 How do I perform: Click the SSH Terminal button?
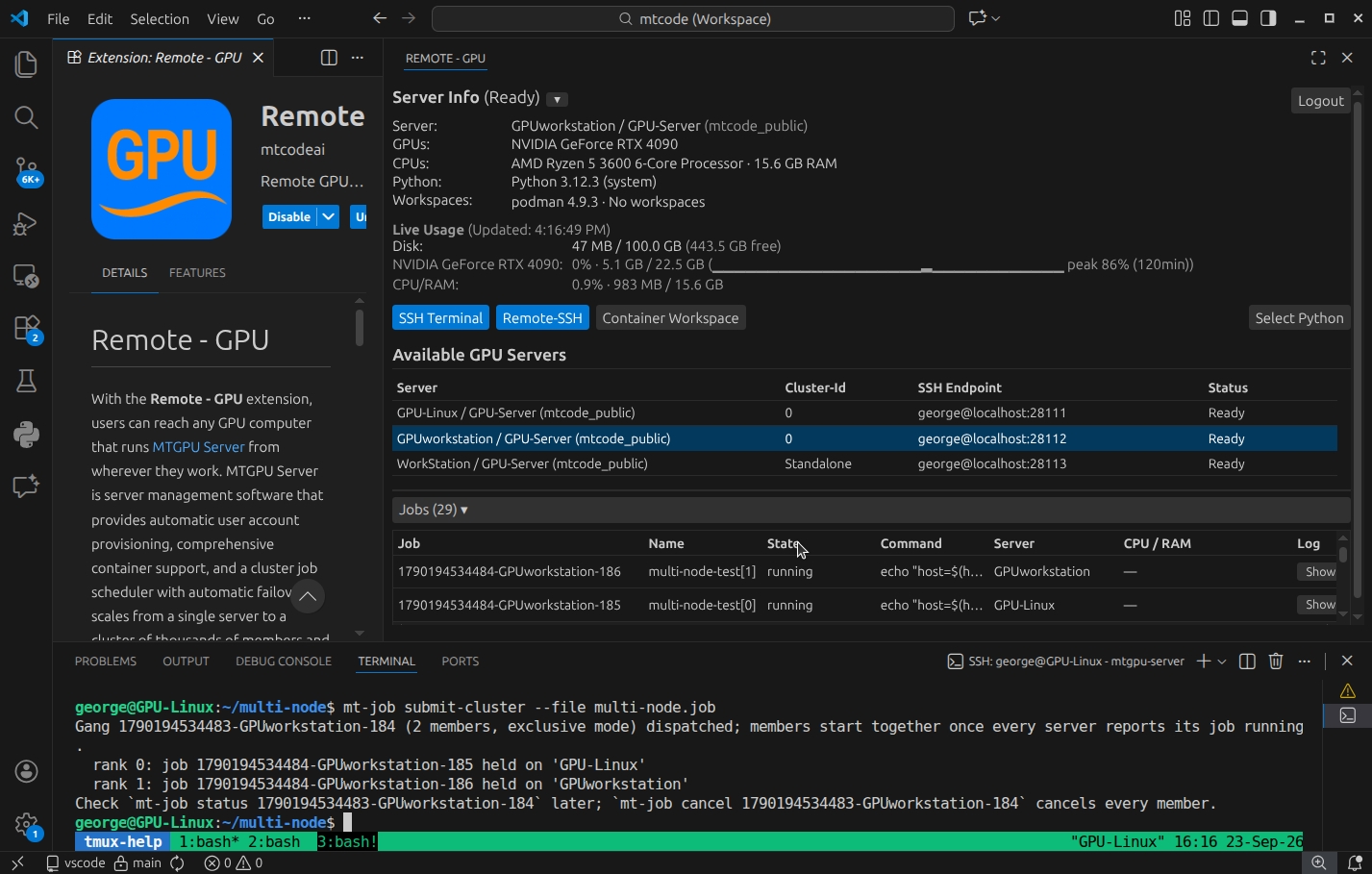[x=440, y=318]
